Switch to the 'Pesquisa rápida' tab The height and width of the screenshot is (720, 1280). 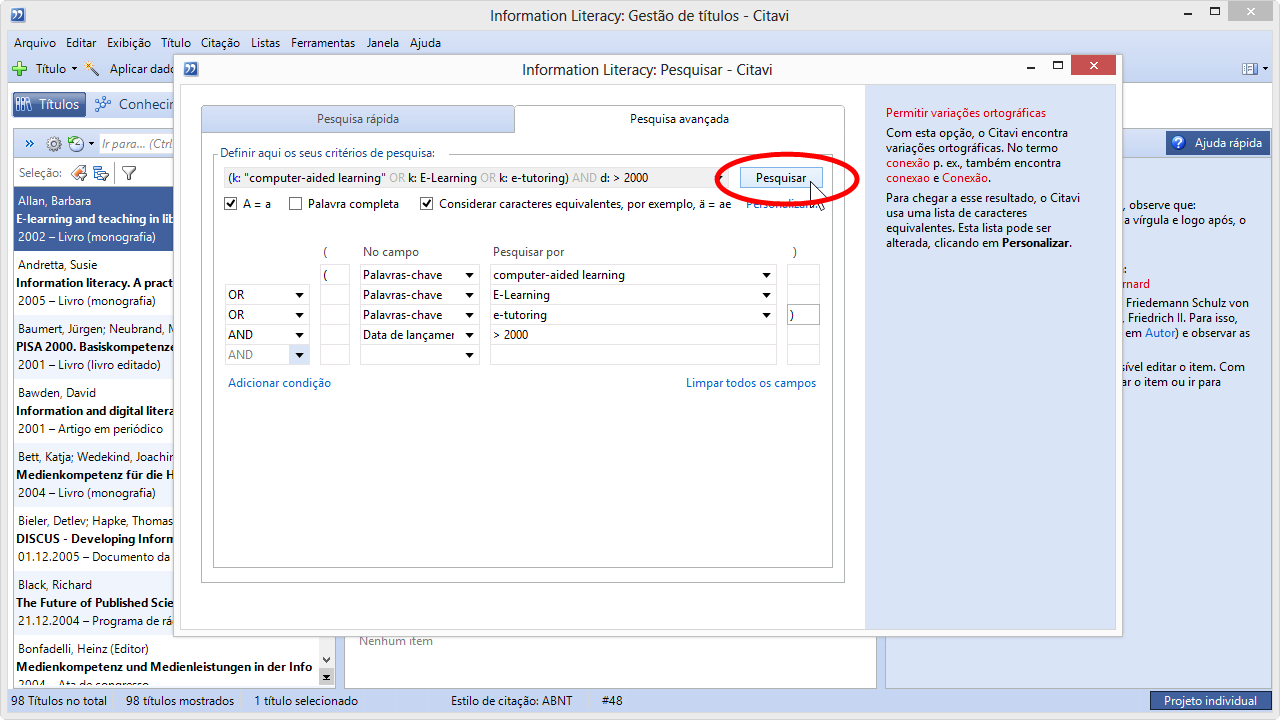(358, 119)
